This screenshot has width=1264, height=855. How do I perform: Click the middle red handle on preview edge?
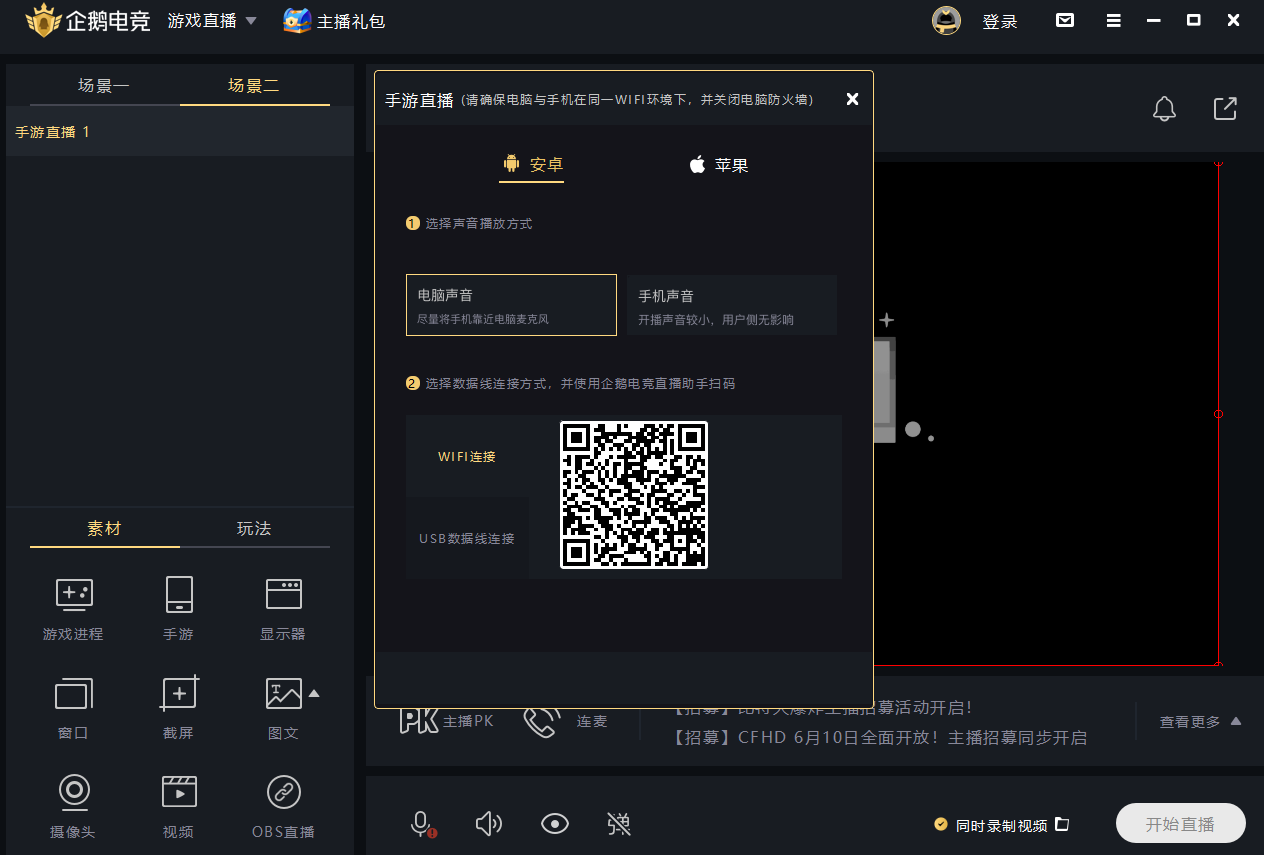click(1218, 413)
